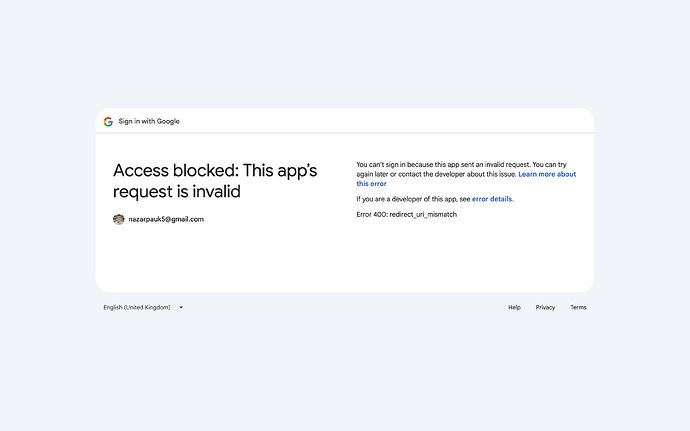Open the English (United Kingdom) language menu
This screenshot has height=431, width=690.
coord(137,308)
